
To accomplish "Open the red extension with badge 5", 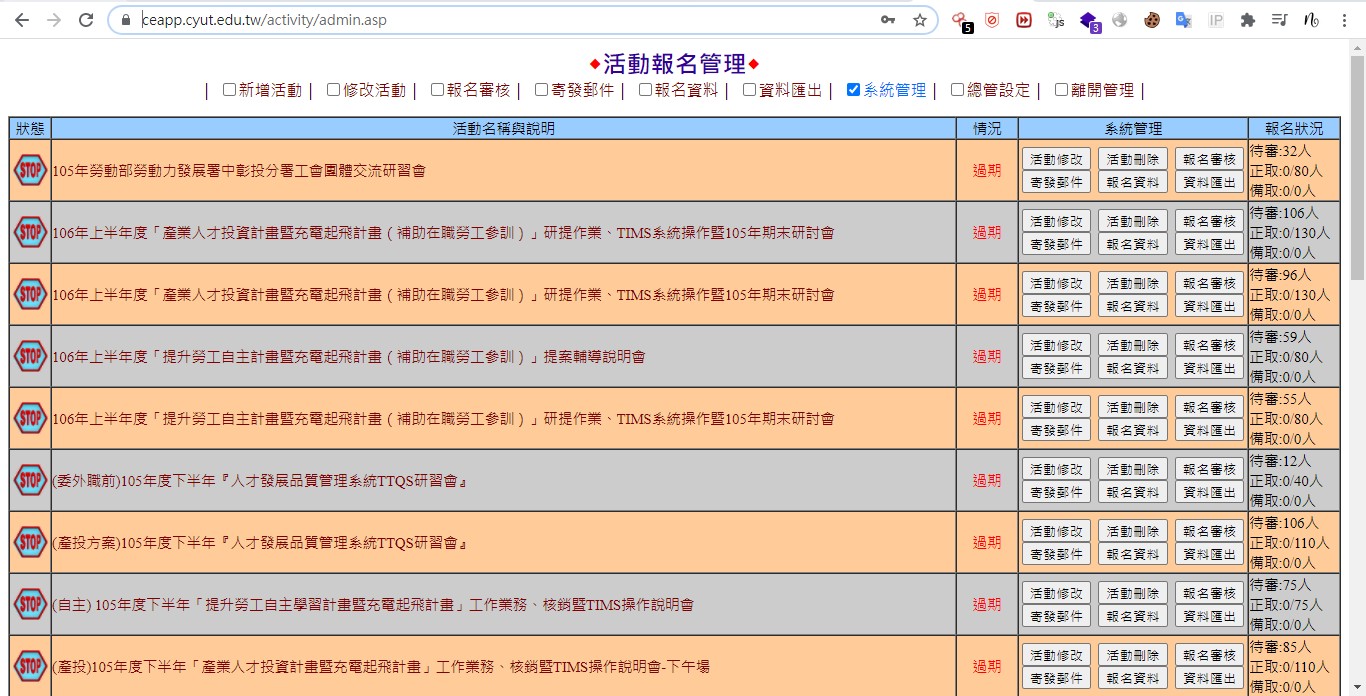I will 961,21.
